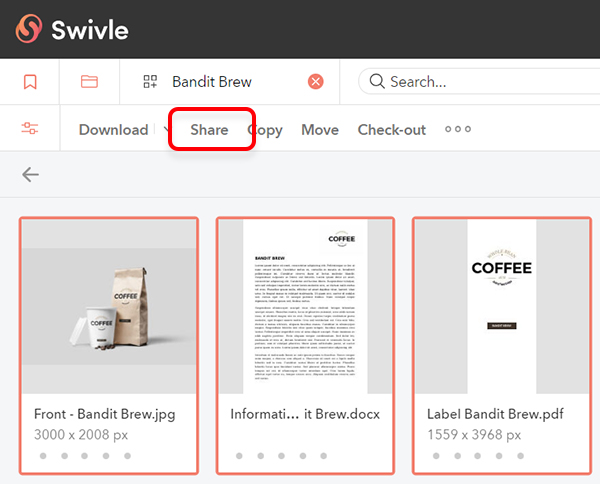This screenshot has height=484, width=600.
Task: Click the collection grid icon beside Bandit Brew
Action: (x=150, y=81)
